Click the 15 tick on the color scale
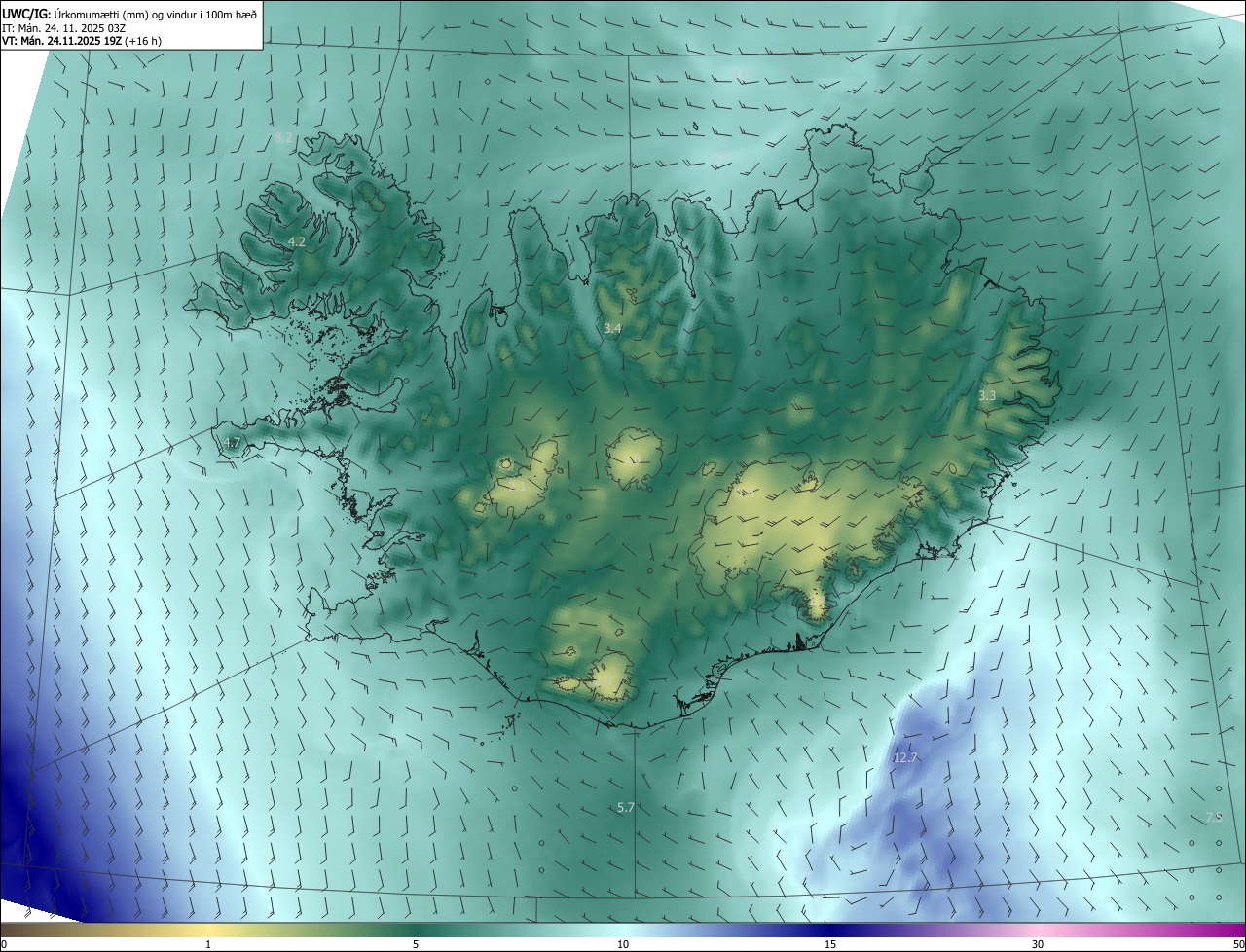 pyautogui.click(x=830, y=944)
